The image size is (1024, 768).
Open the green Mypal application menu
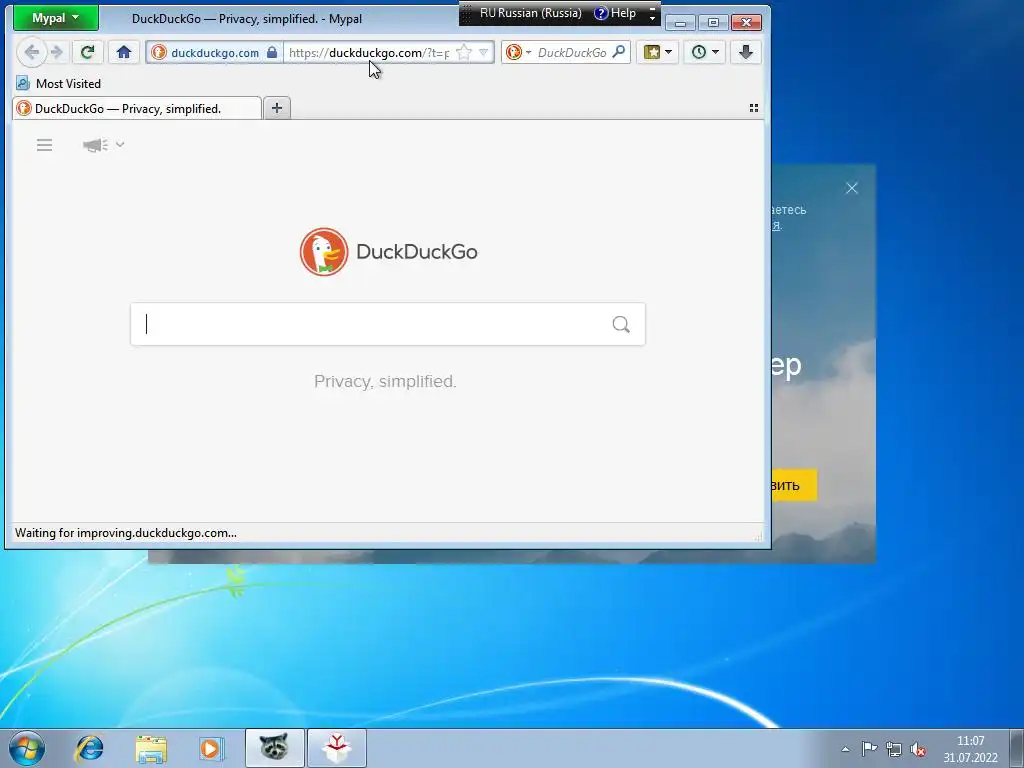coord(56,18)
